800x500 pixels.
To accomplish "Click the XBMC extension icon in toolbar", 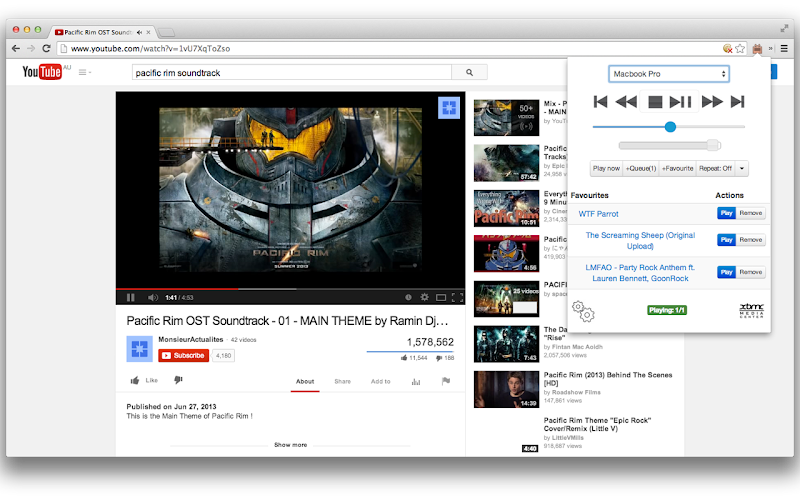I will tap(757, 48).
